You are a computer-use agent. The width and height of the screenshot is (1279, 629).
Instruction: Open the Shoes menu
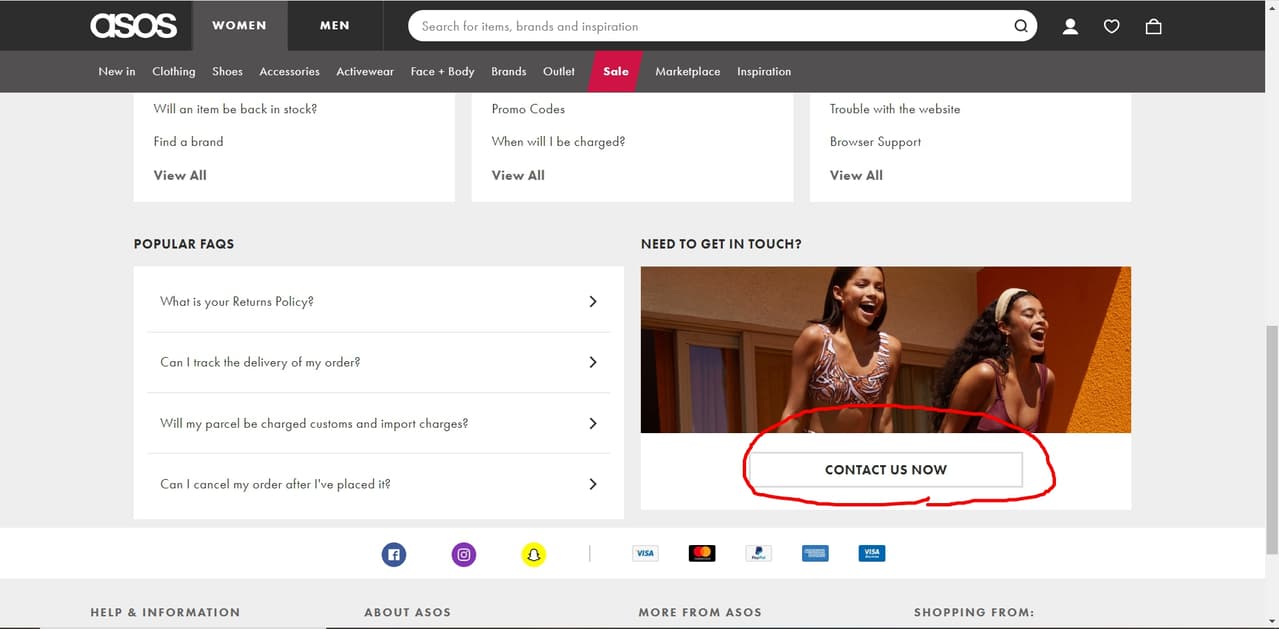(227, 72)
